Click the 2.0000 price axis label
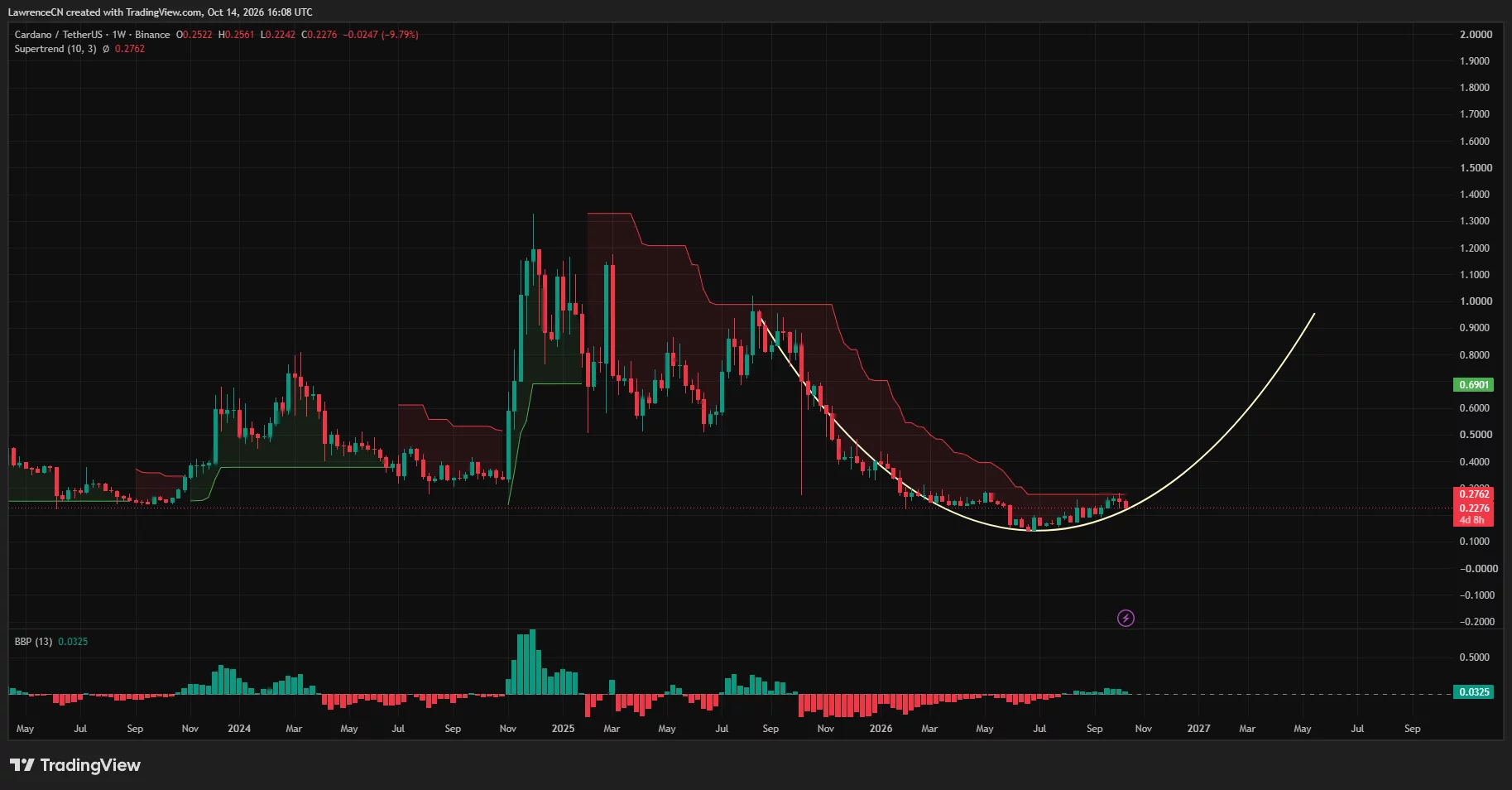 [1476, 35]
